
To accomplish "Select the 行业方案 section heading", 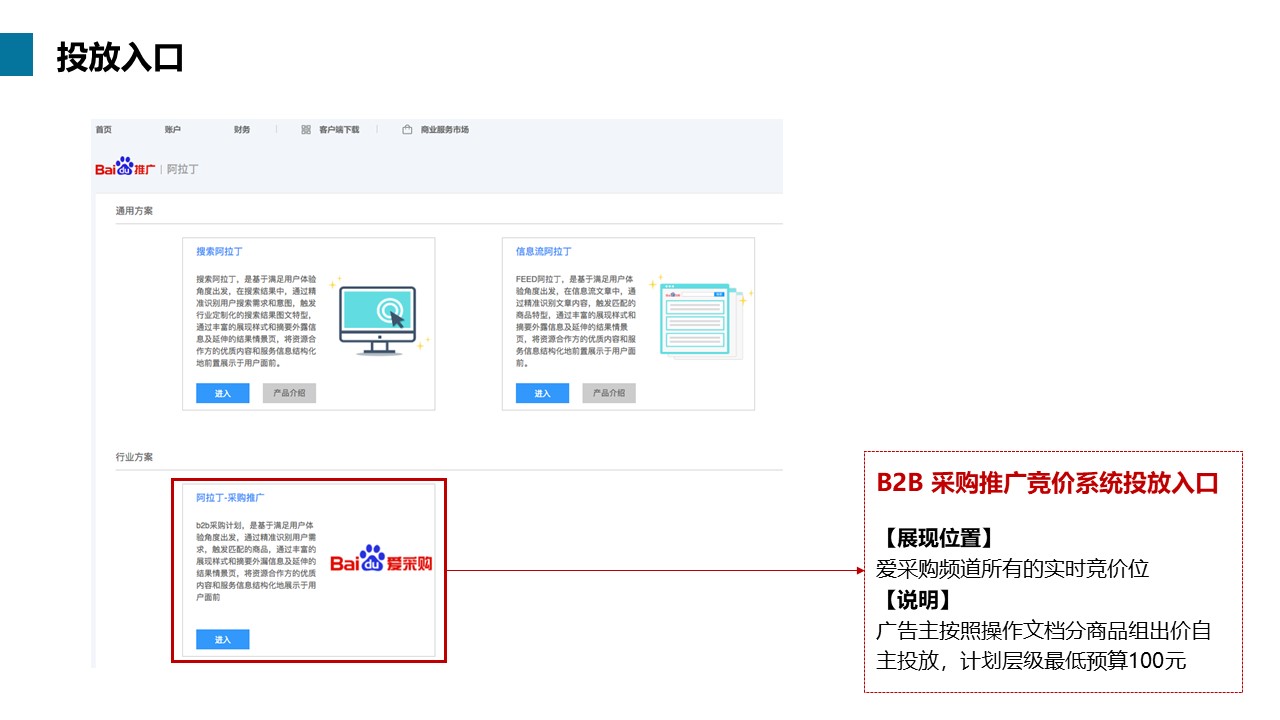I will [134, 457].
